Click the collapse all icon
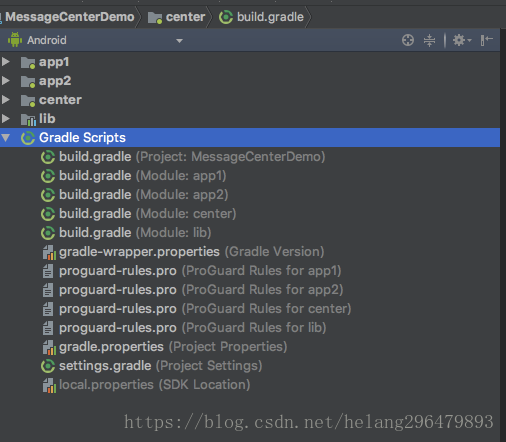The image size is (506, 442). coord(429,40)
